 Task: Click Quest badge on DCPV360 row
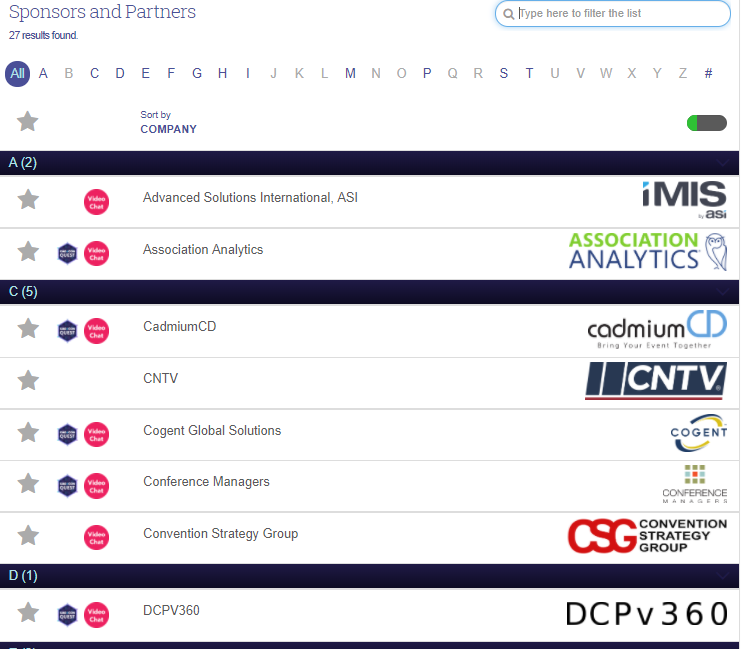[67, 615]
